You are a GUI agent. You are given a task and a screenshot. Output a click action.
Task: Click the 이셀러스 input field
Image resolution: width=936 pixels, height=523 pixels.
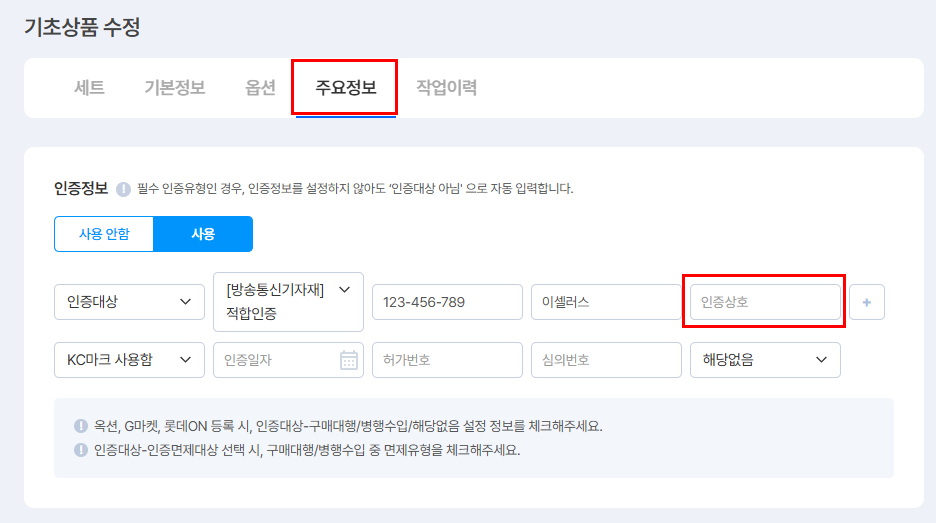click(x=606, y=302)
